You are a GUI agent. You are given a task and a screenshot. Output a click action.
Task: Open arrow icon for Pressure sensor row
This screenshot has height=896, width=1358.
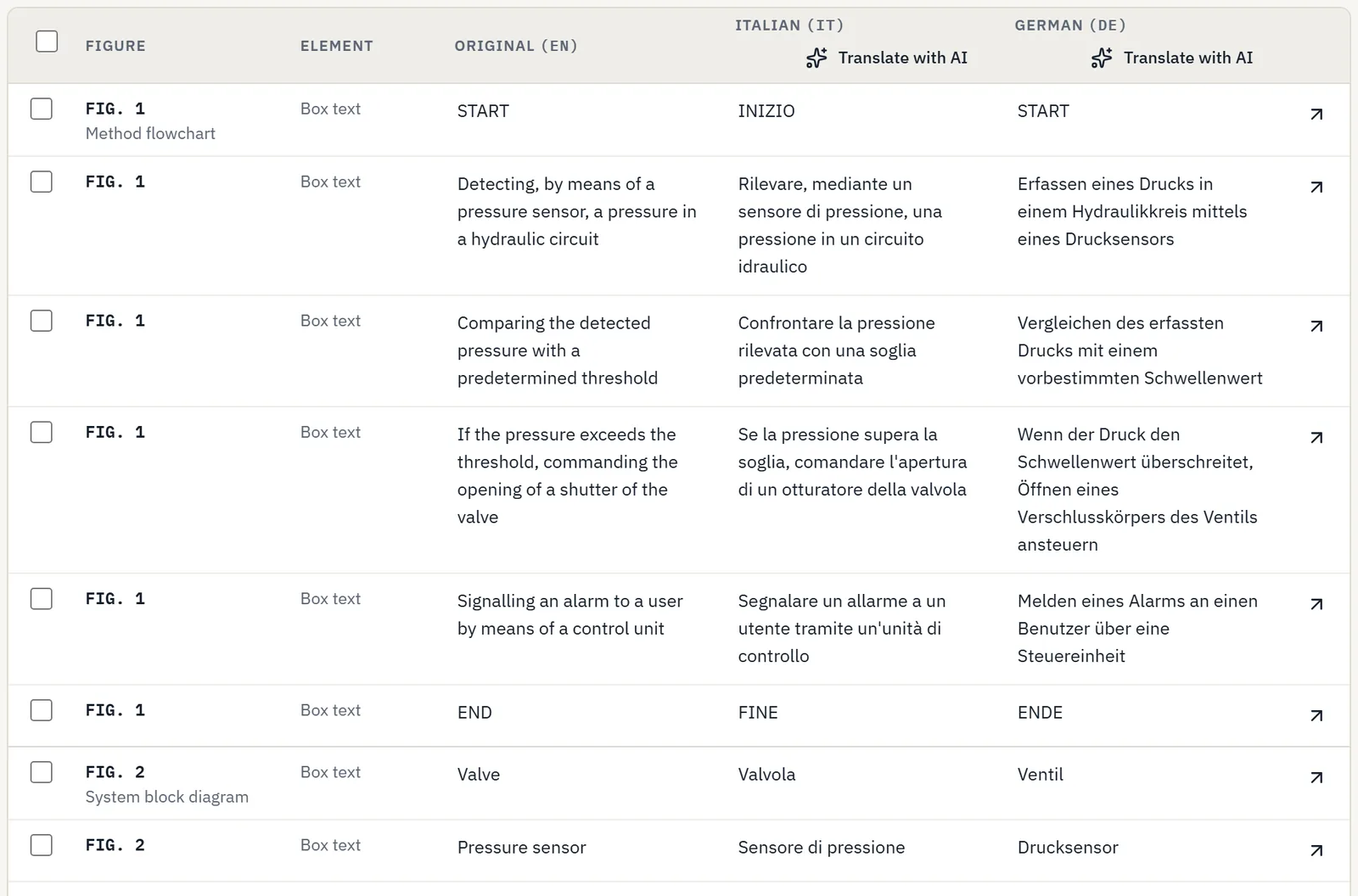point(1316,850)
